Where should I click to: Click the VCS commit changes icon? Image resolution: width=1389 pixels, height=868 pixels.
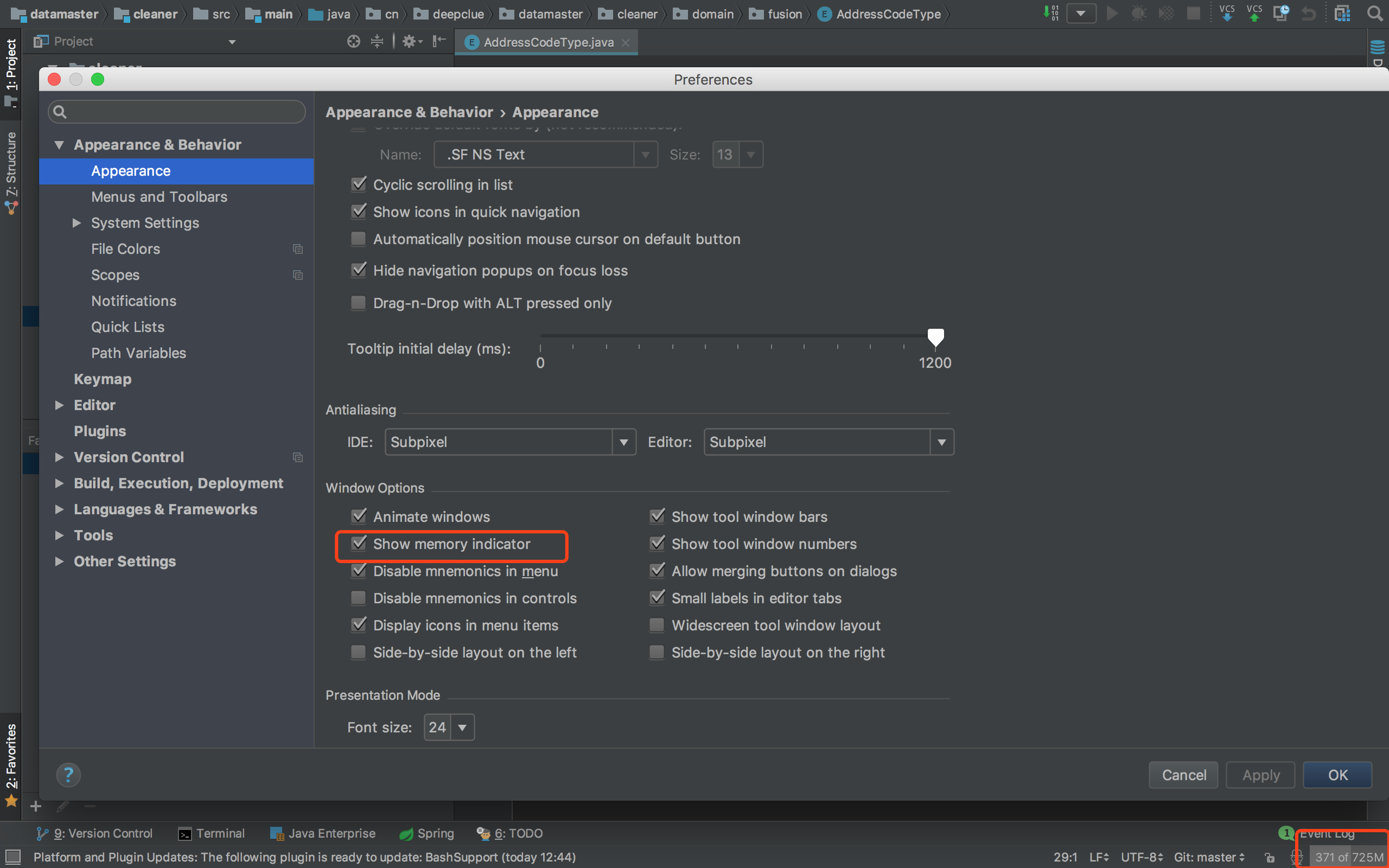coord(1254,13)
